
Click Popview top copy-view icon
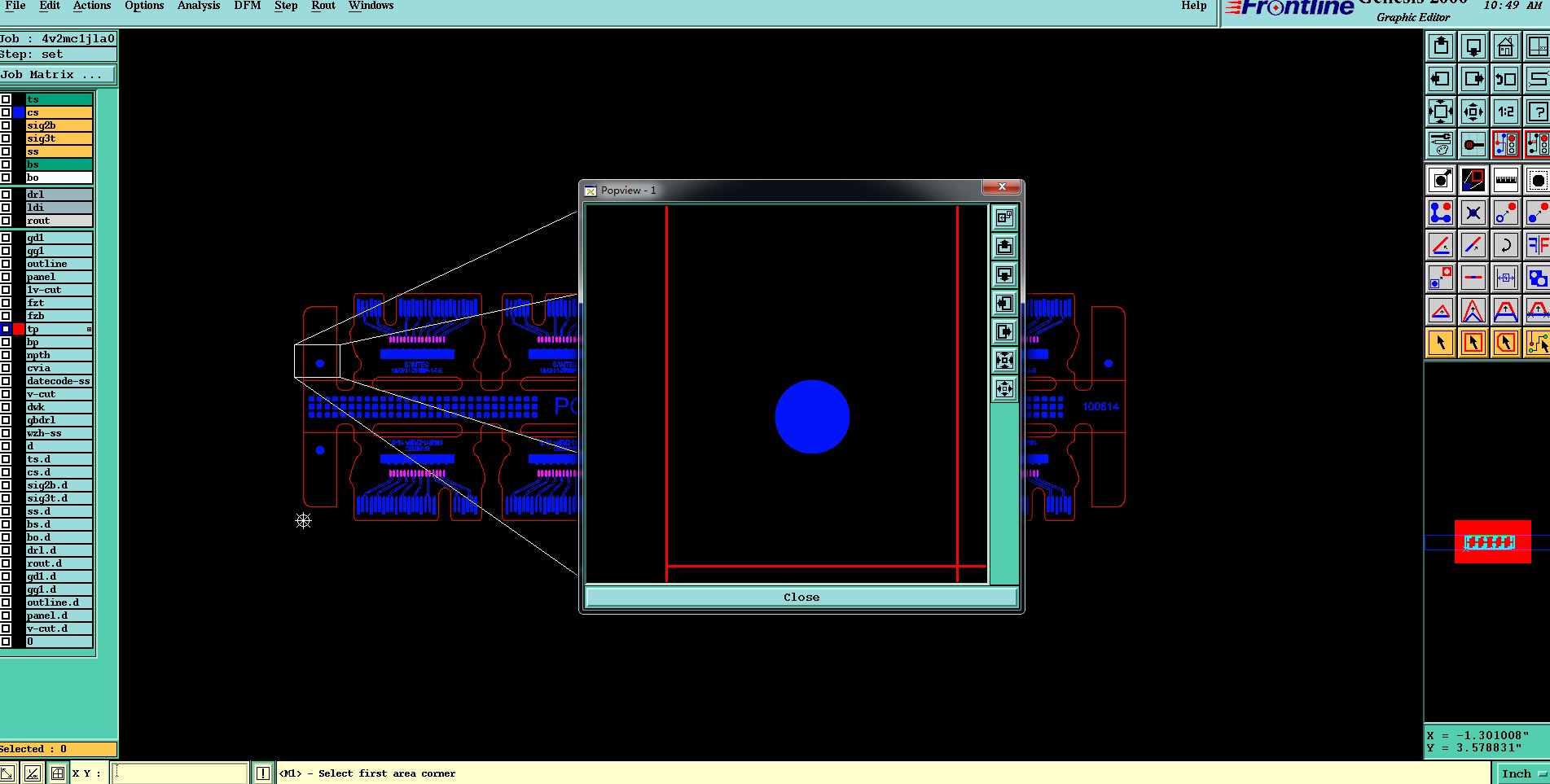pyautogui.click(x=1004, y=217)
